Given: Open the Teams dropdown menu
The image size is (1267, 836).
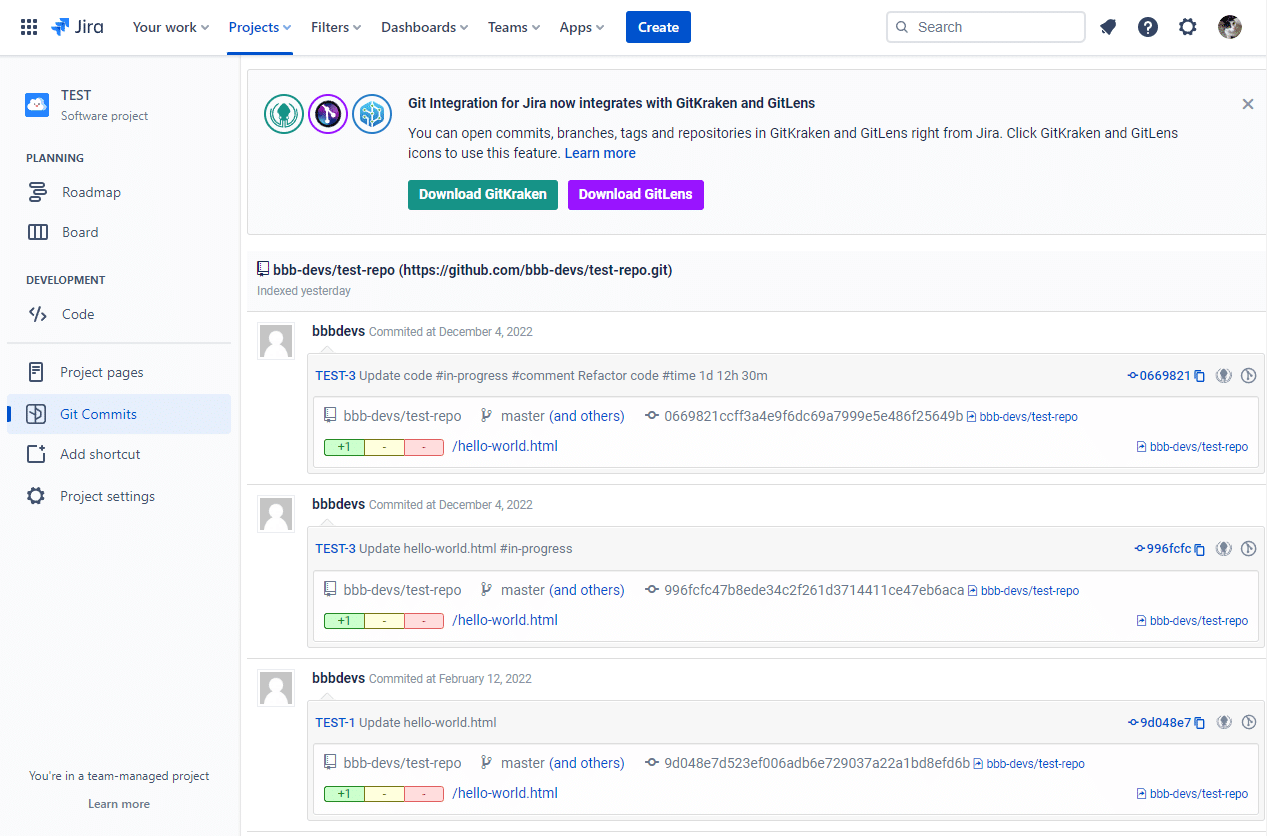Looking at the screenshot, I should 514,27.
